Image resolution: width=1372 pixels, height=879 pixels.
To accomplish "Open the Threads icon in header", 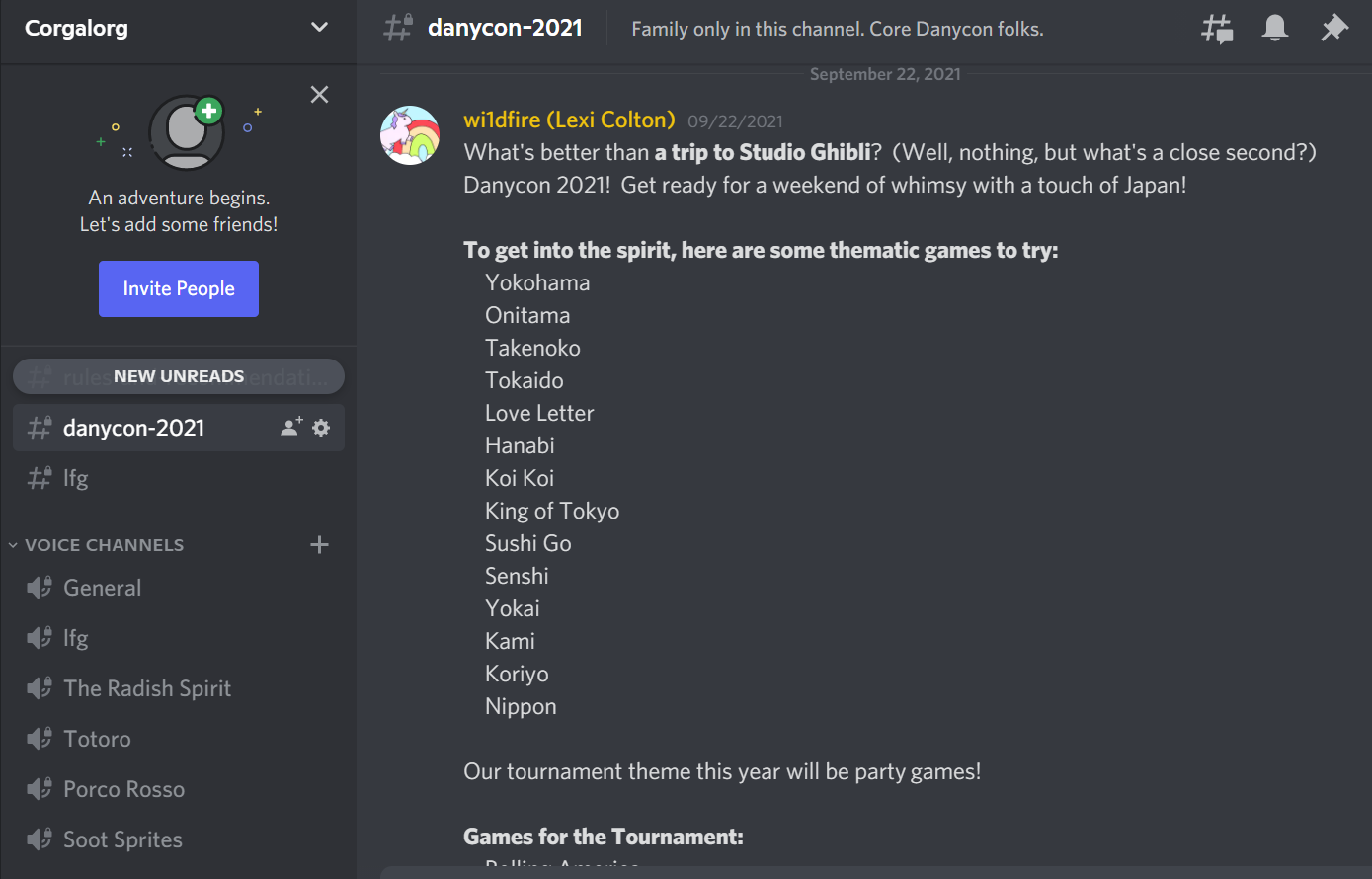I will pos(1217,29).
